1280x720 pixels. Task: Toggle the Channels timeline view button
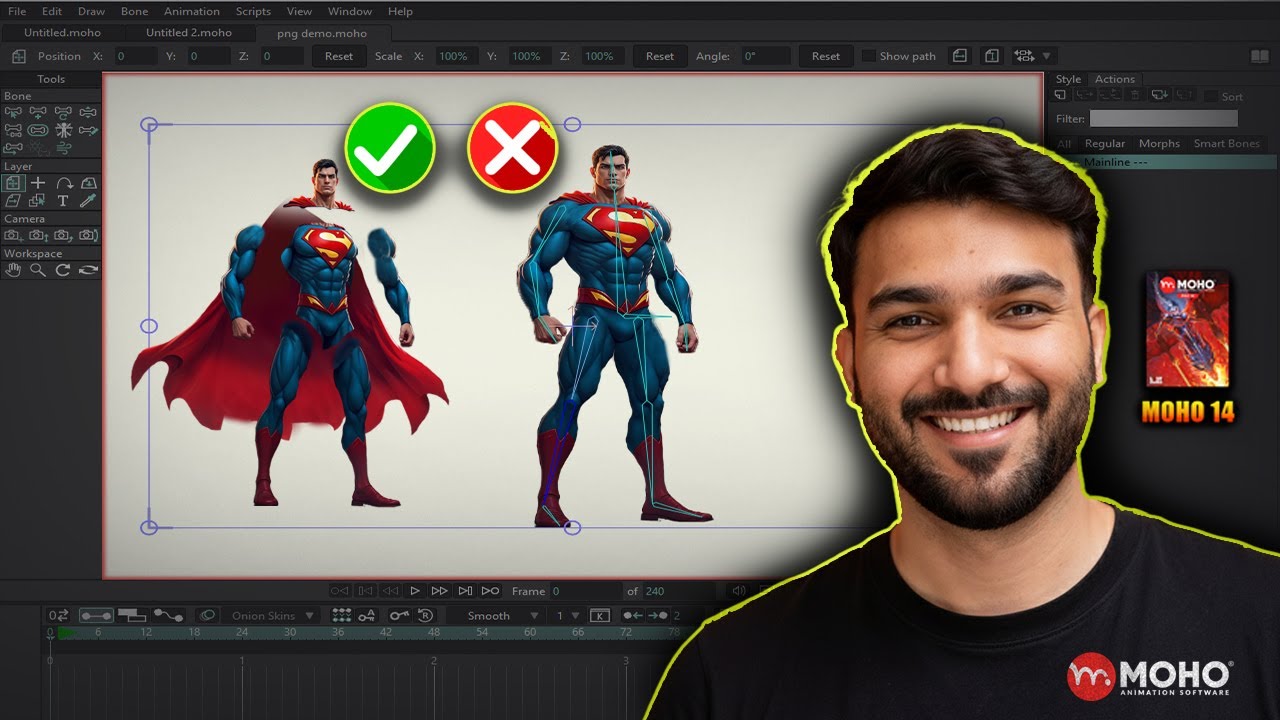pyautogui.click(x=96, y=616)
